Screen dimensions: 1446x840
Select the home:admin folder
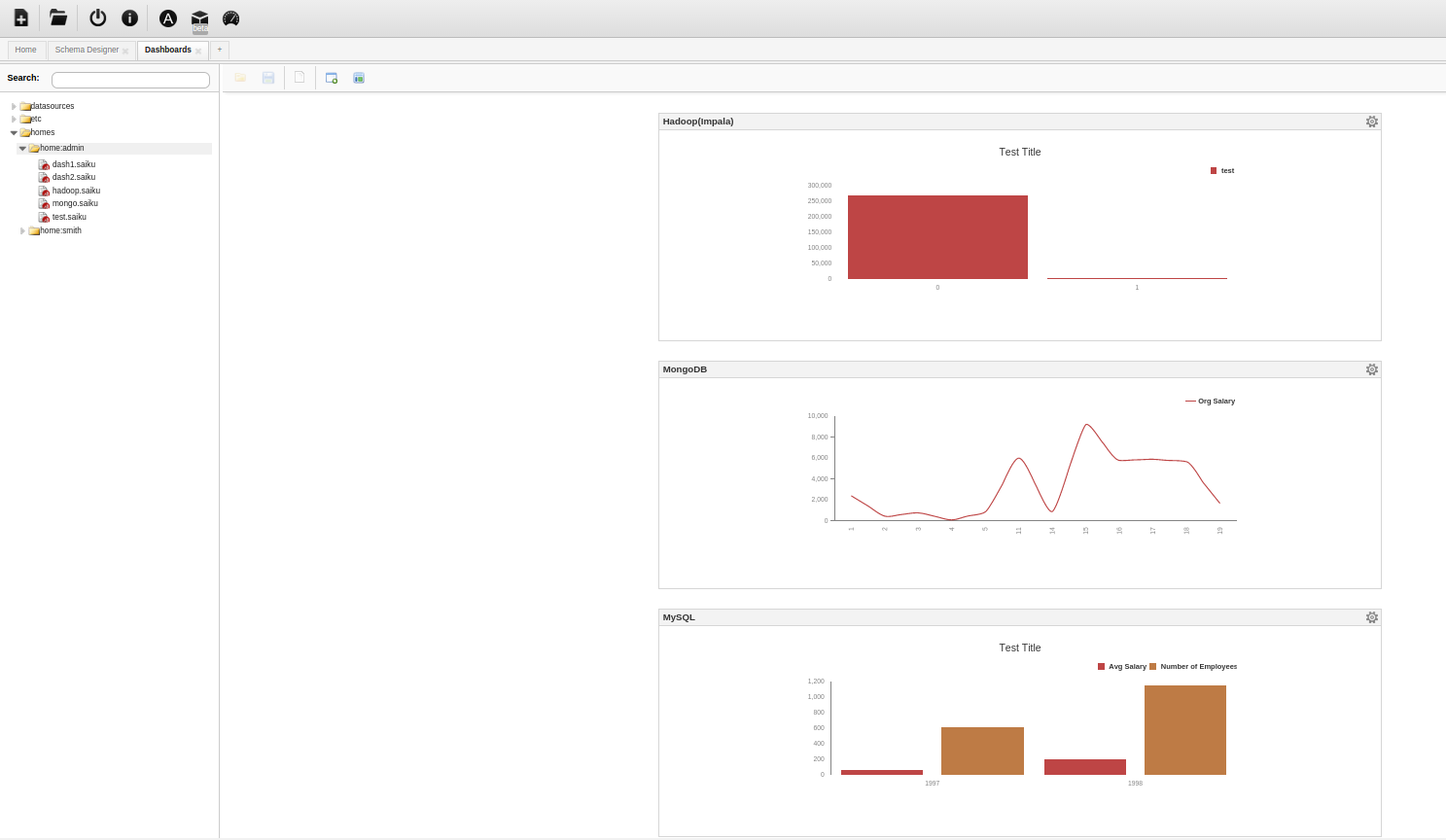115,148
